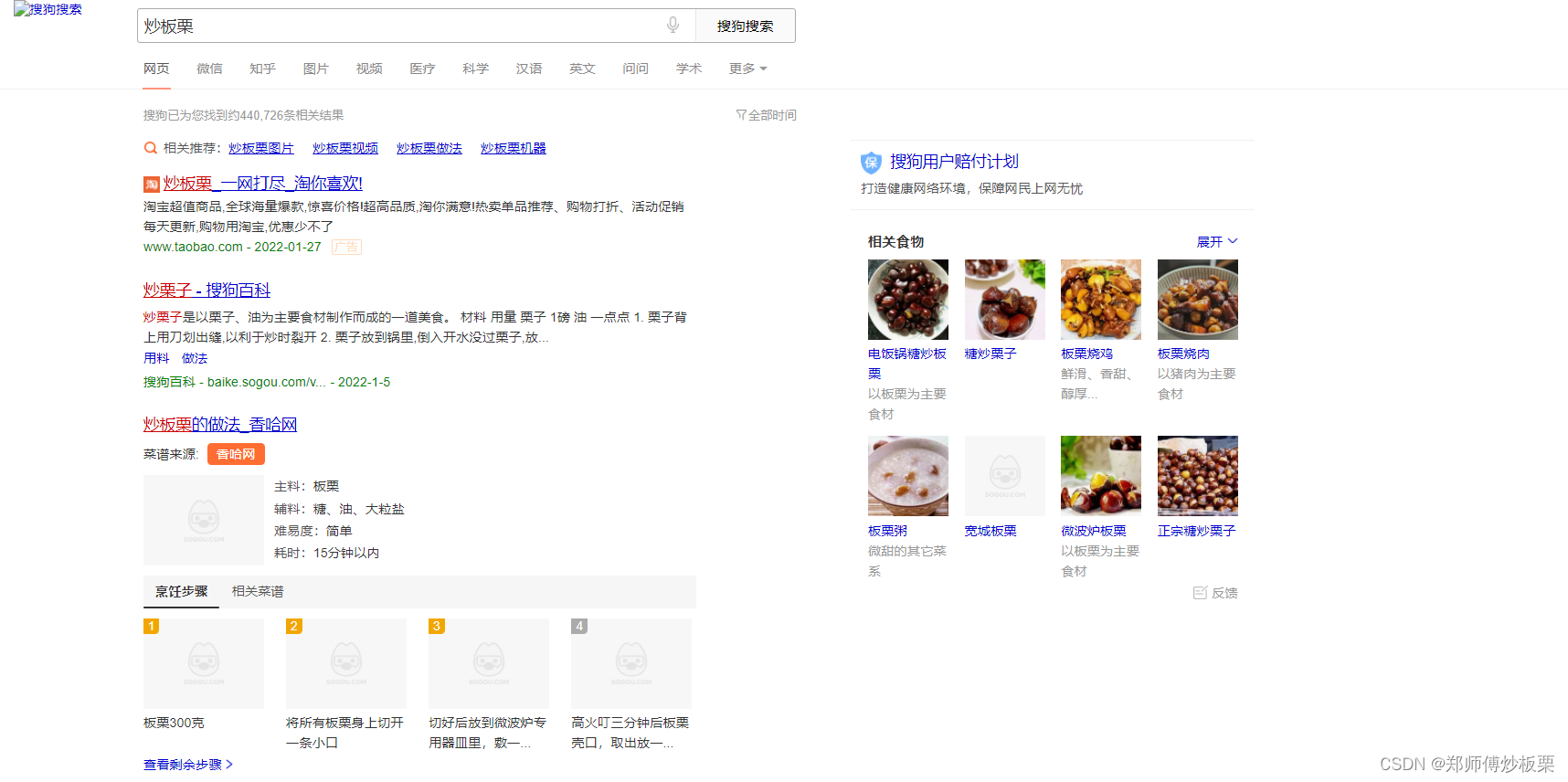1568x782 pixels.
Task: Open the 糖炒栗子 text link
Action: point(991,354)
